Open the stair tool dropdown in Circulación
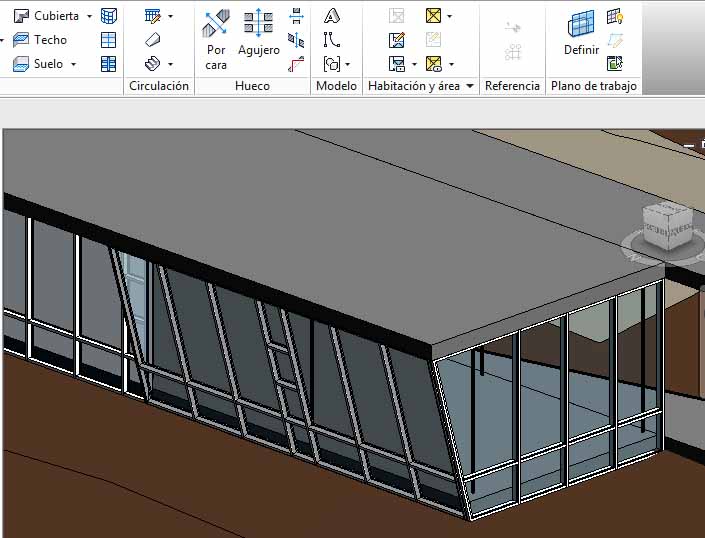This screenshot has height=538, width=705. pos(170,64)
